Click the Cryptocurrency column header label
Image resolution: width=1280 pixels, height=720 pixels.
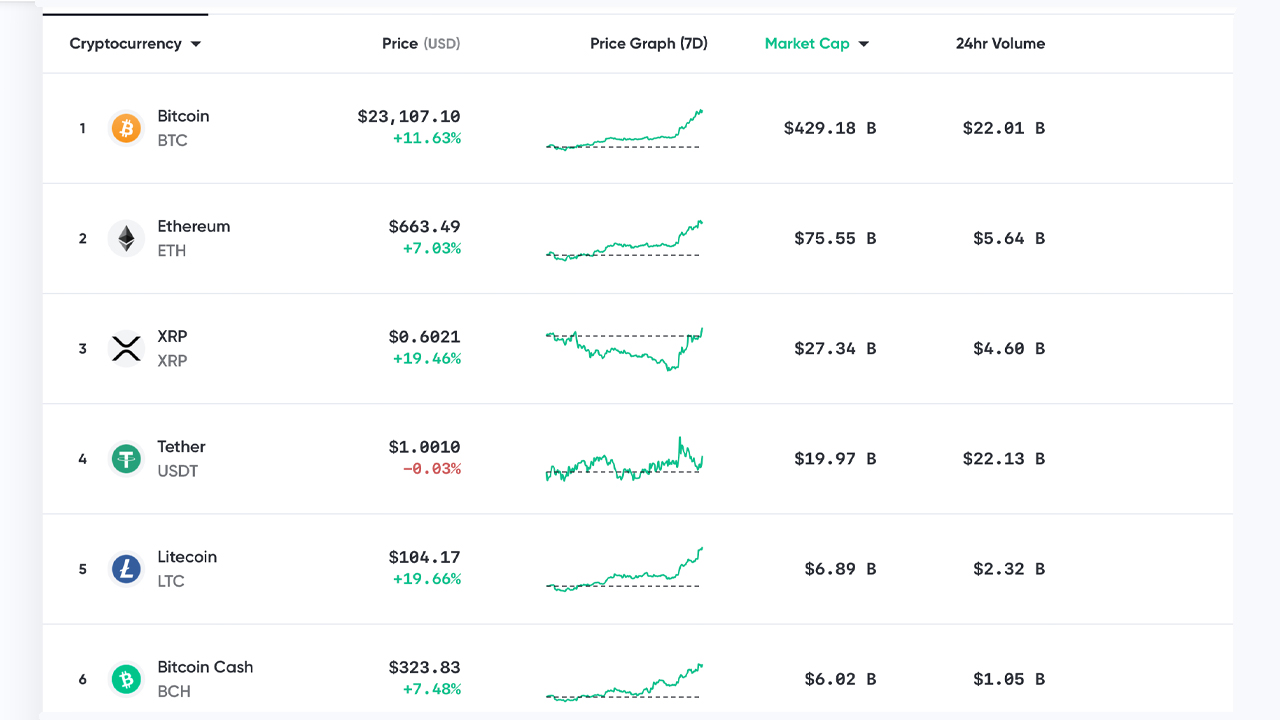125,44
